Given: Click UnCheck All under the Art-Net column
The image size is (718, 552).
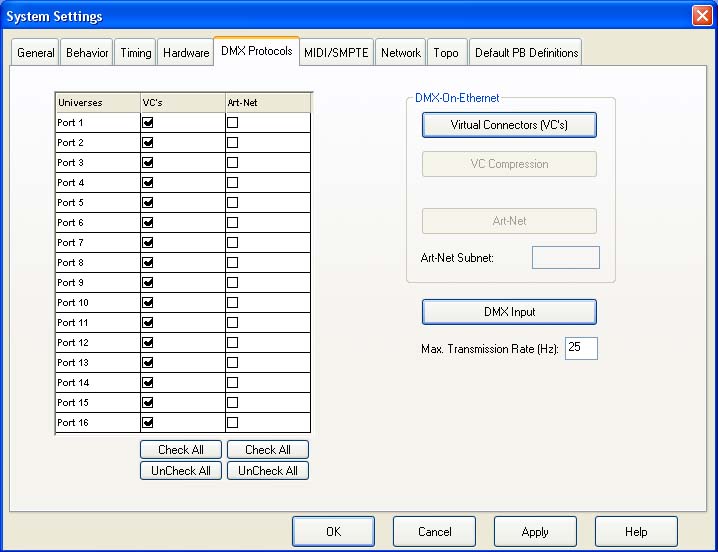Looking at the screenshot, I should [x=268, y=471].
